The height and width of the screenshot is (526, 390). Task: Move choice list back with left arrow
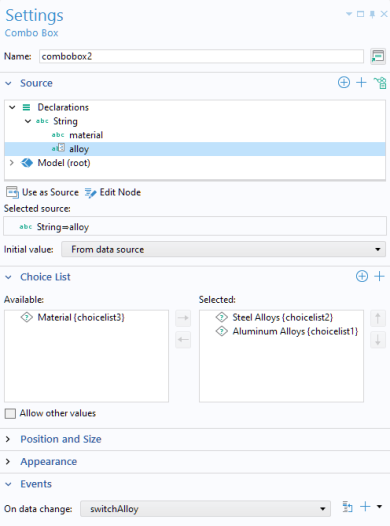183,339
